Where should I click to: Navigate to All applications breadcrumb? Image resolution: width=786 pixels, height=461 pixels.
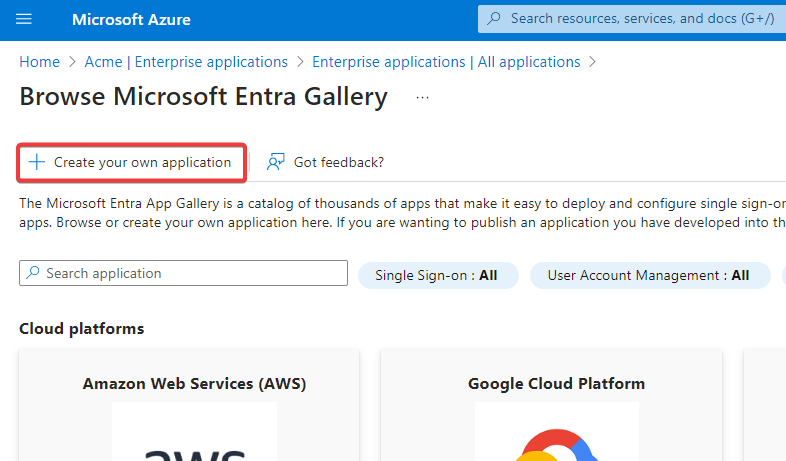(446, 62)
